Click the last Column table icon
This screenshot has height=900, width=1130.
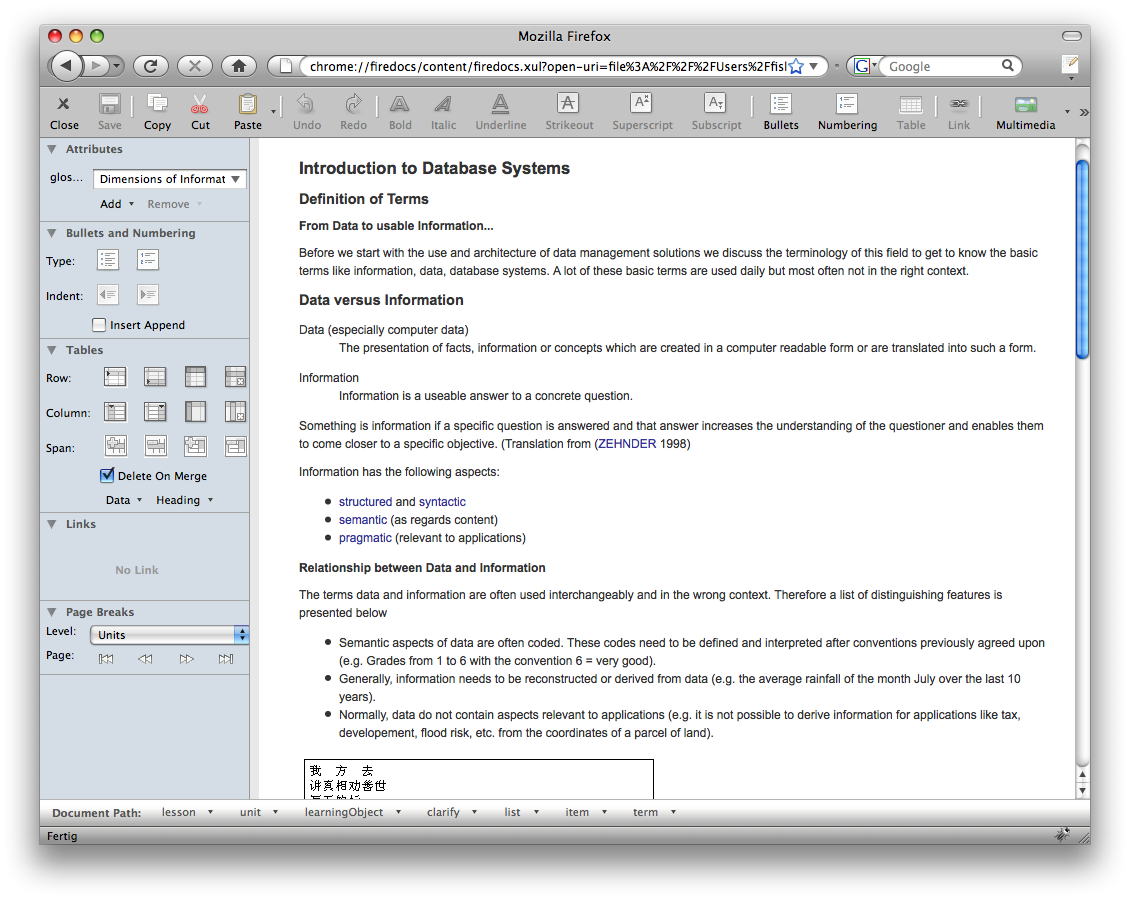[x=235, y=411]
